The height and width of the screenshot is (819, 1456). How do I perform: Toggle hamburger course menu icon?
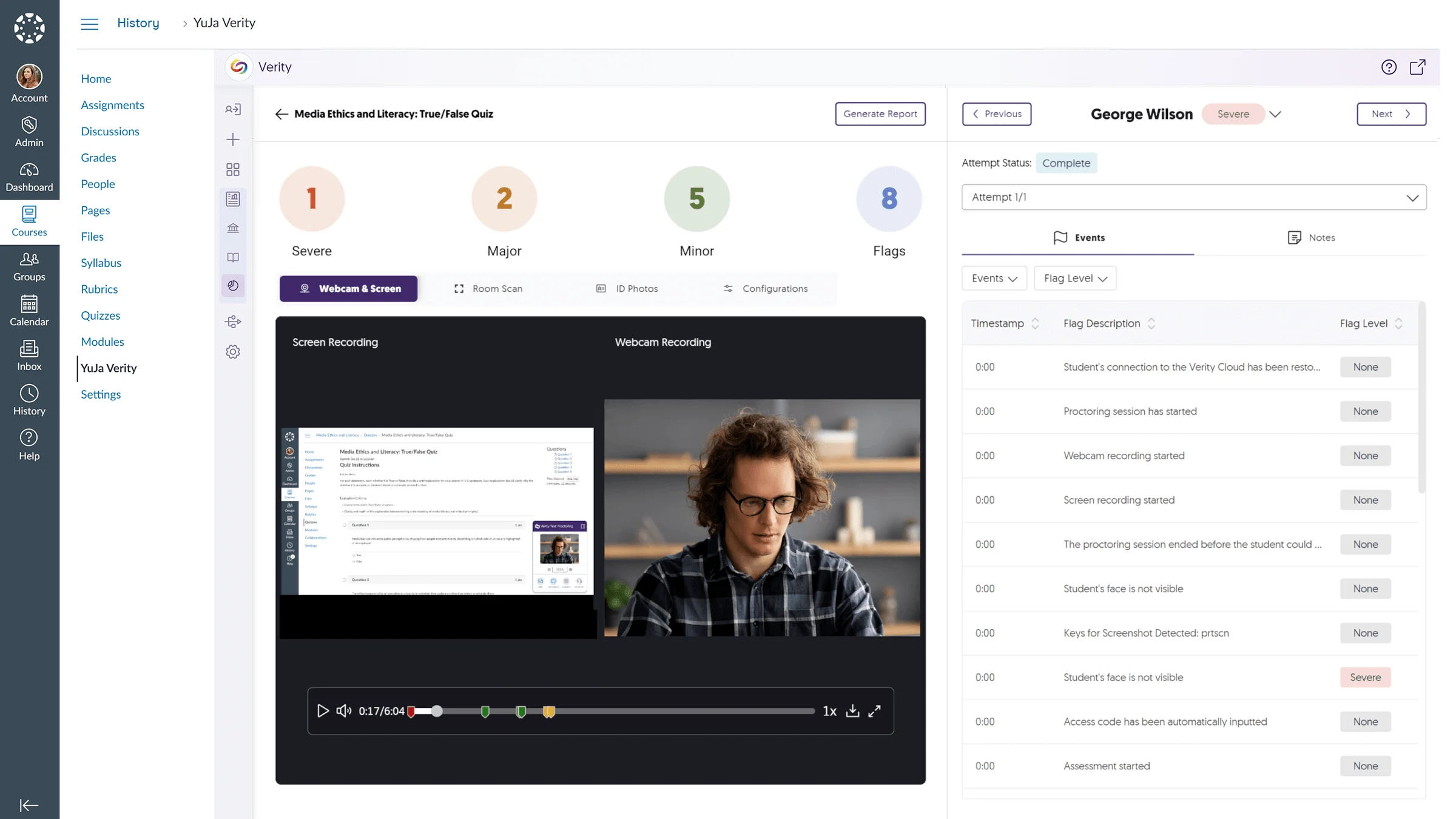(89, 24)
